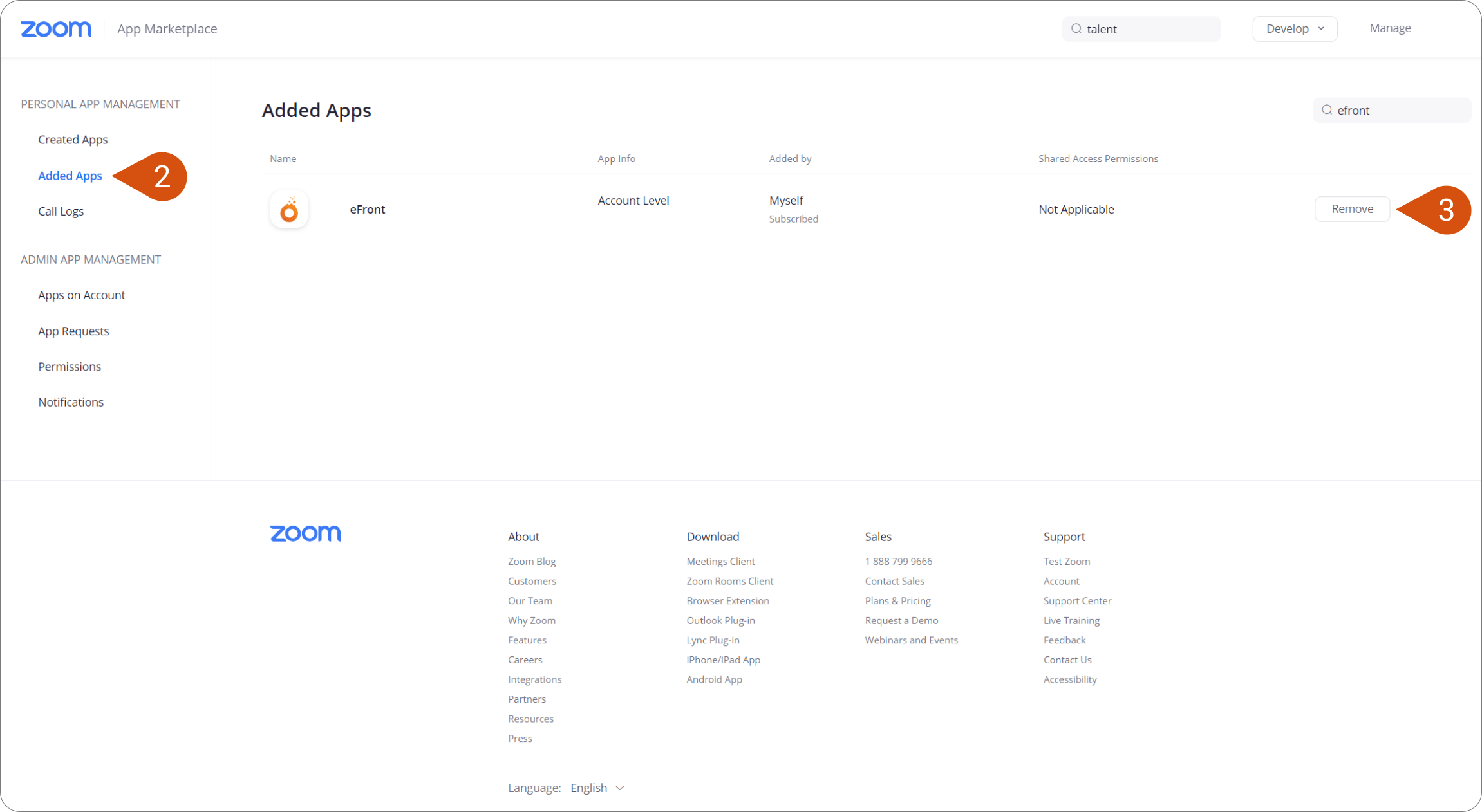Click the search magnifier icon beside talent
This screenshot has width=1482, height=812.
[x=1076, y=29]
